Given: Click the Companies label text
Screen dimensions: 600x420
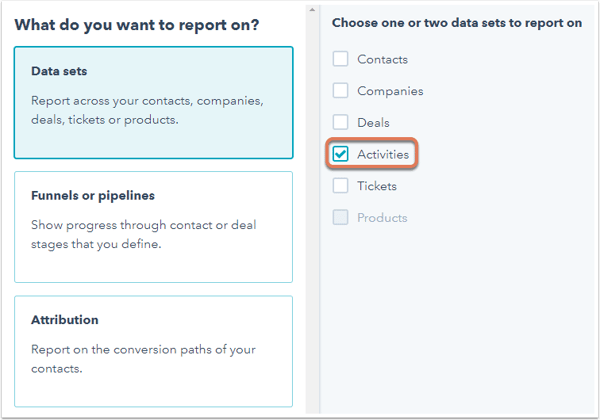Looking at the screenshot, I should 390,91.
